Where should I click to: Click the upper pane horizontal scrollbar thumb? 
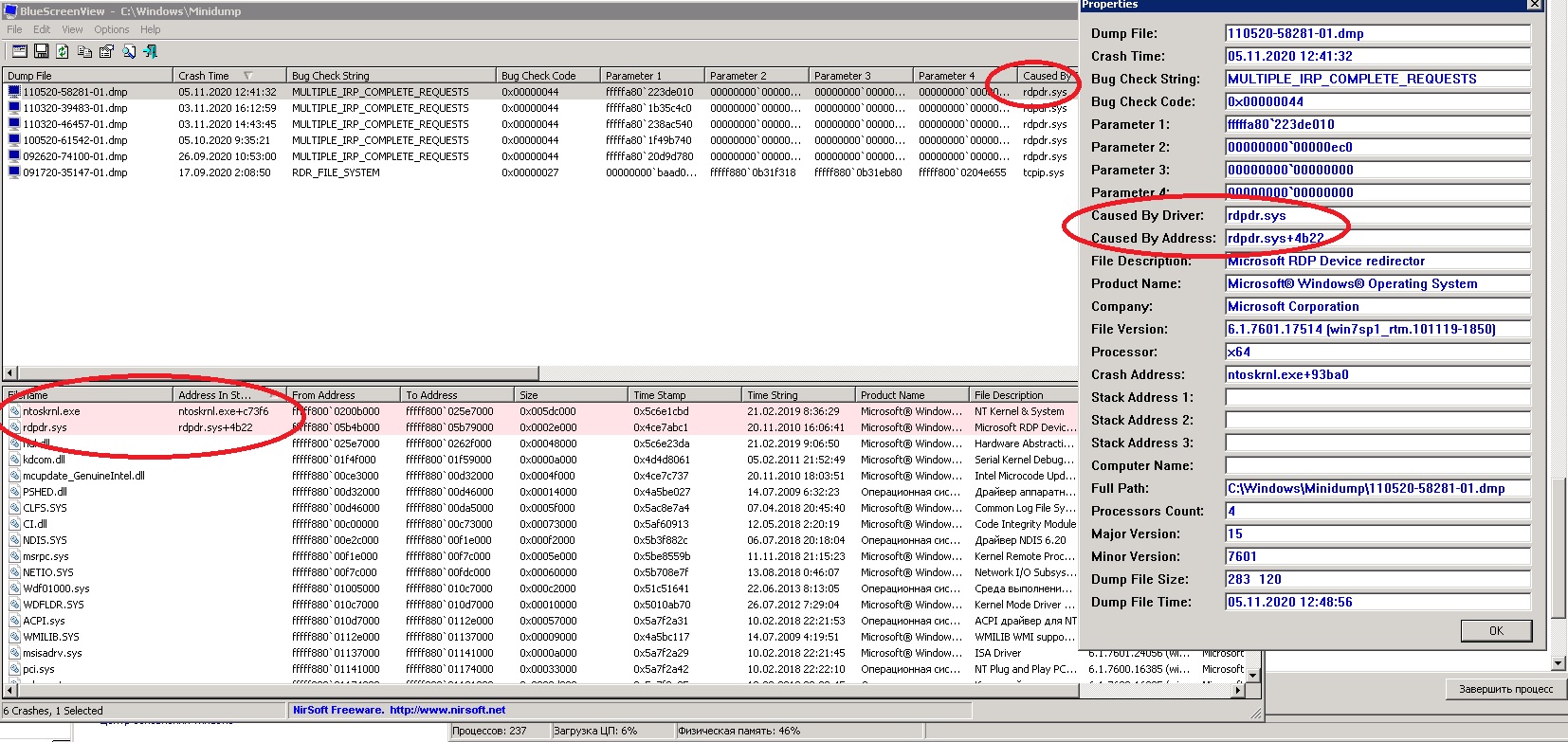click(277, 373)
